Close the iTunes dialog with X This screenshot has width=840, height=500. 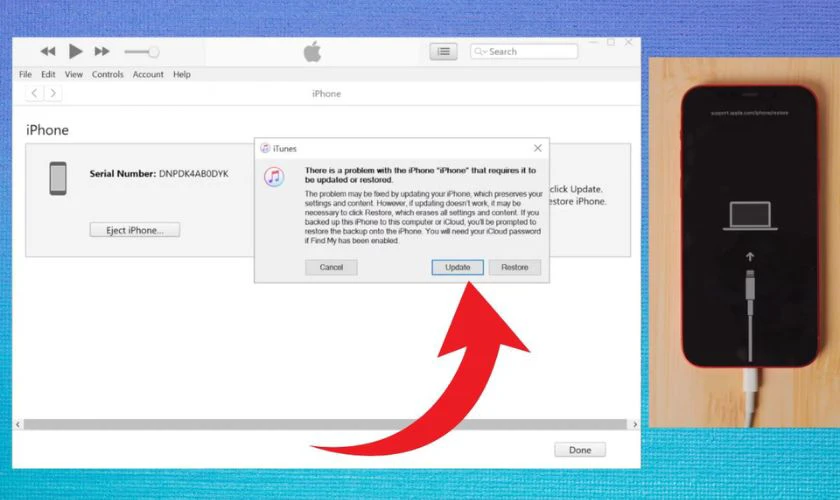click(x=537, y=148)
